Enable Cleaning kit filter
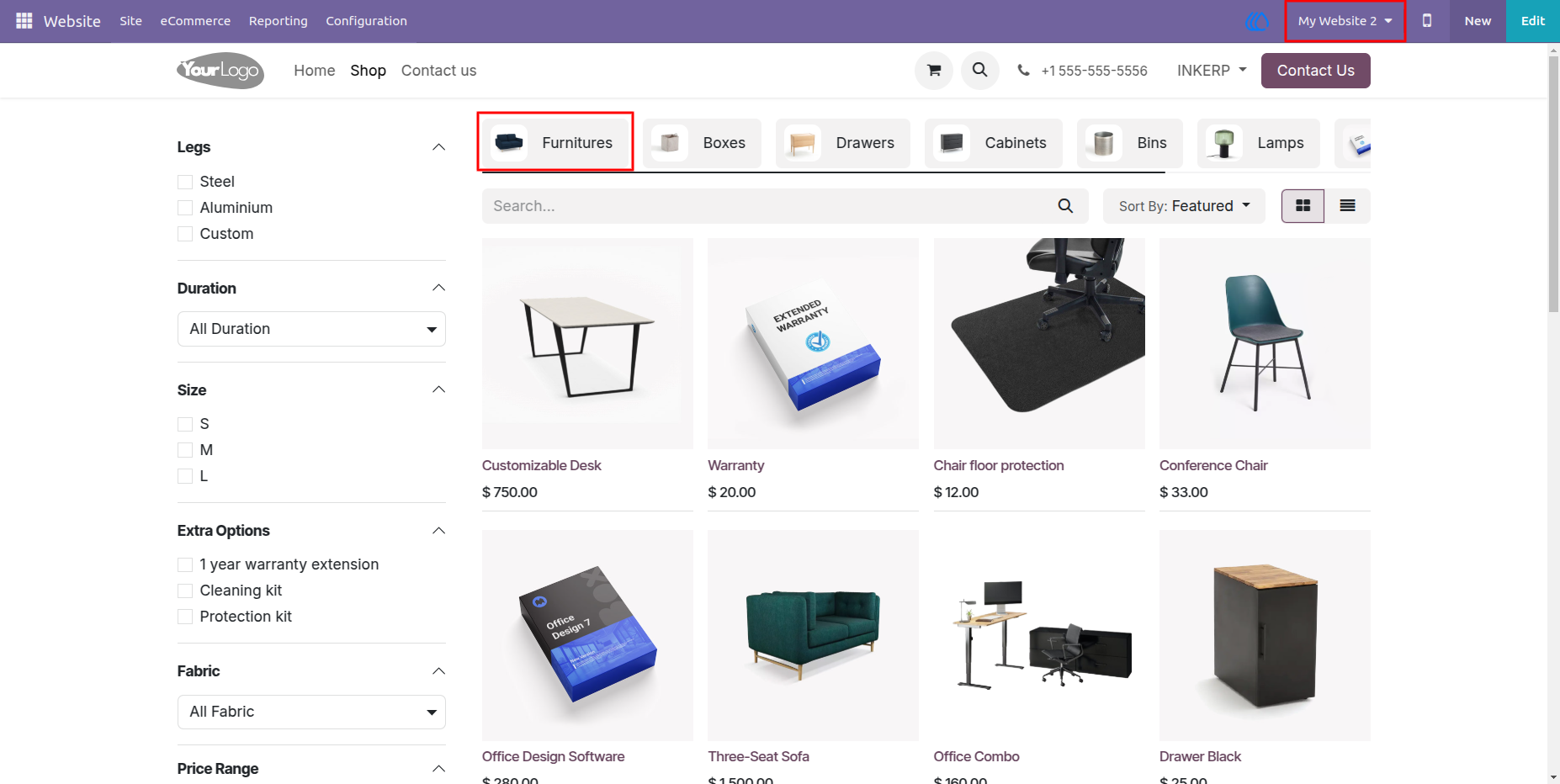This screenshot has width=1560, height=784. (x=185, y=591)
